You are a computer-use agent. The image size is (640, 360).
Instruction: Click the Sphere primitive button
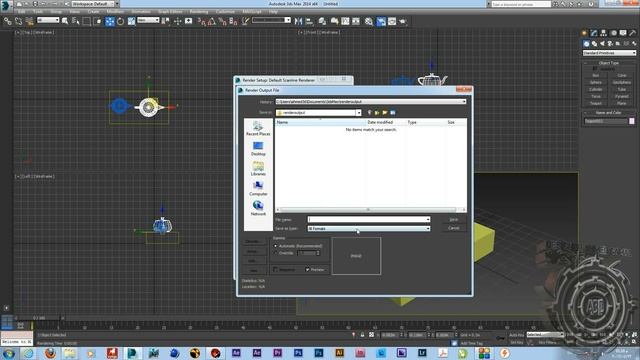click(596, 82)
